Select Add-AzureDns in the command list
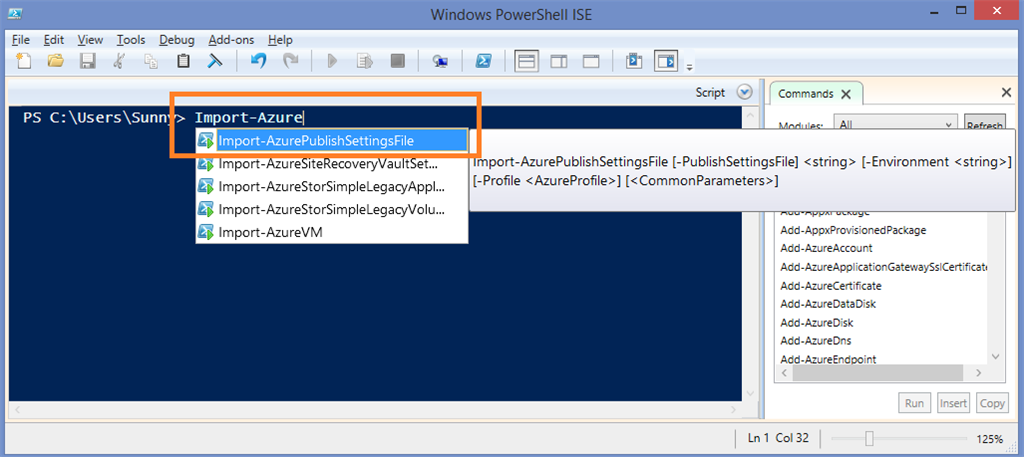This screenshot has width=1024, height=457. click(816, 340)
